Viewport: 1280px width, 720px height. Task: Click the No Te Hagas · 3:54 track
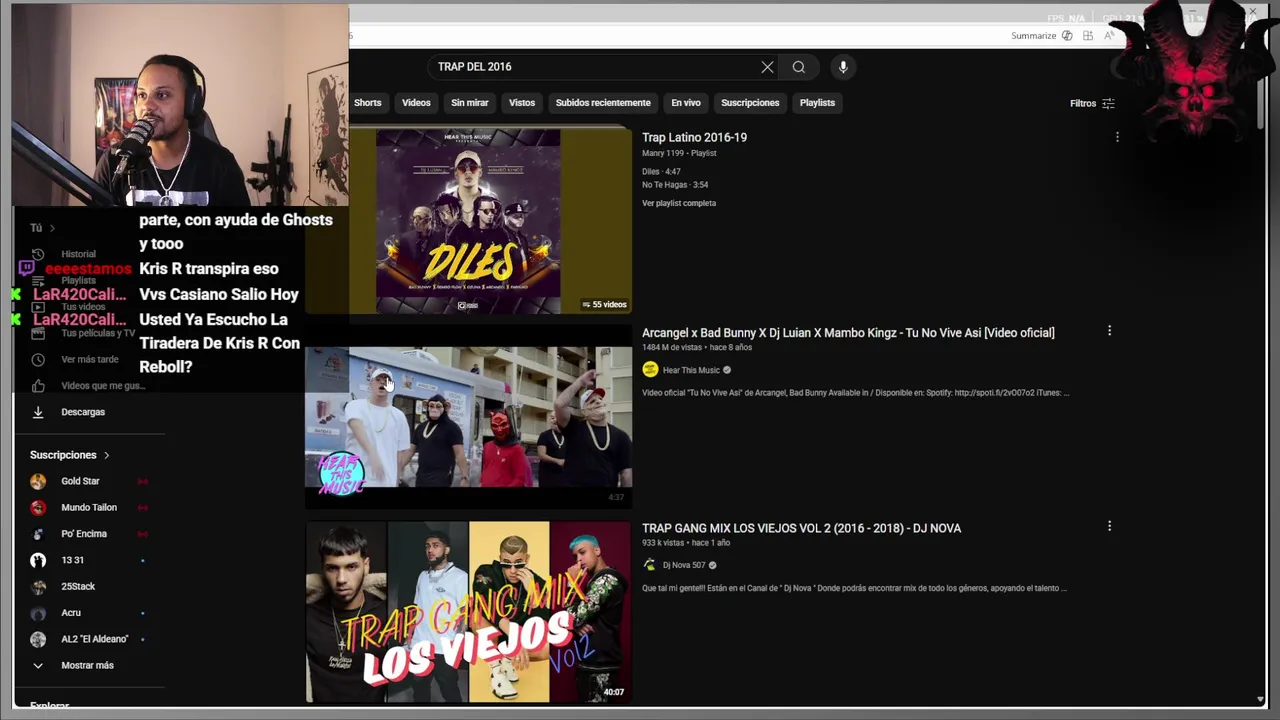[675, 185]
